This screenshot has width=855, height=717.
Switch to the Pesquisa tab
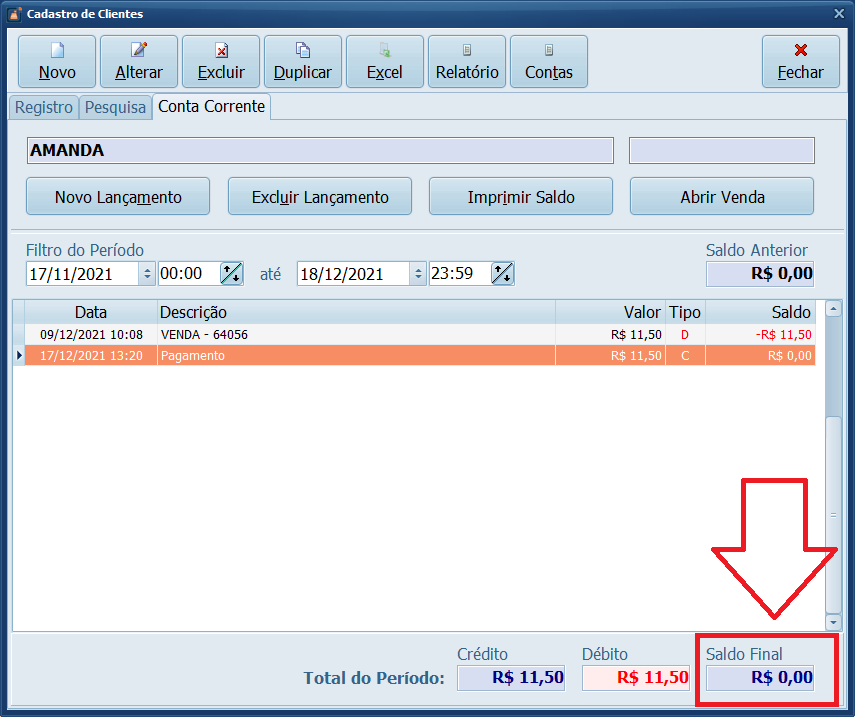[x=115, y=107]
